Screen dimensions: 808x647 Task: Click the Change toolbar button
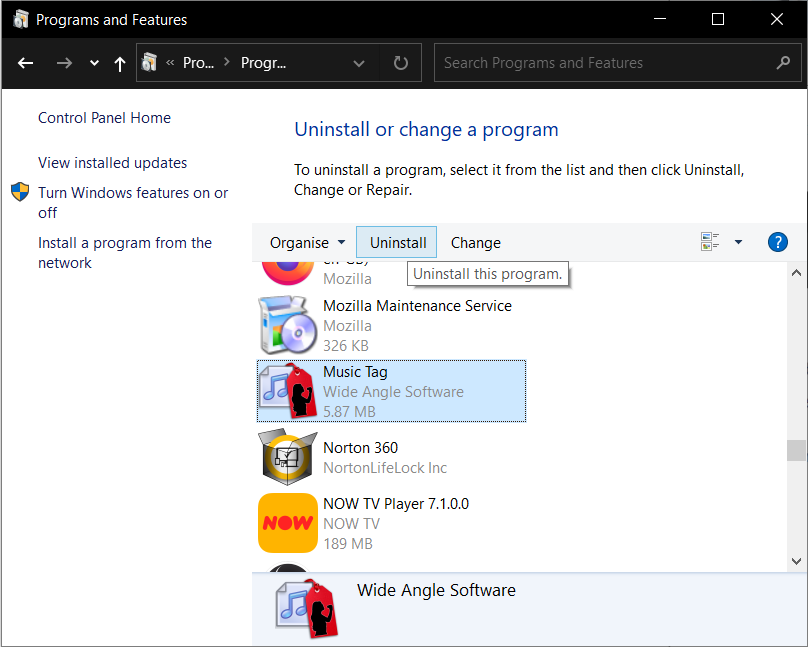point(476,243)
